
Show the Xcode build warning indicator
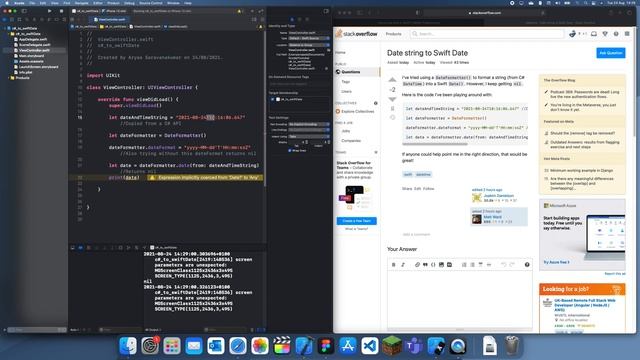coord(239,11)
